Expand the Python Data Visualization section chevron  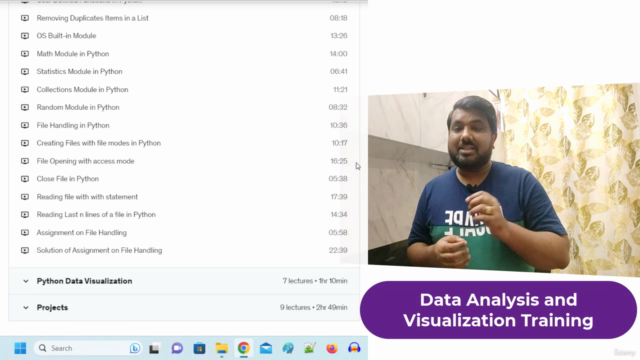tap(26, 281)
